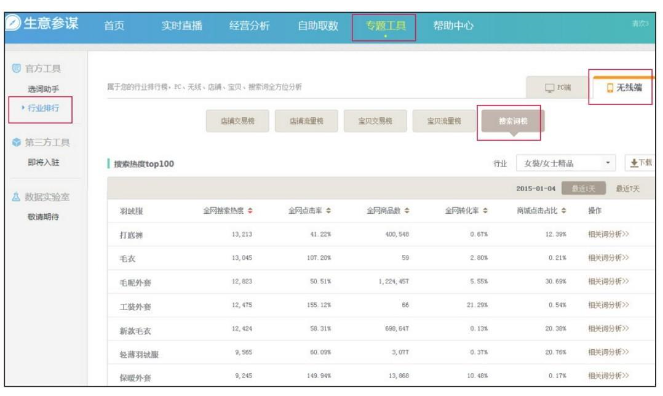Image resolution: width=663 pixels, height=396 pixels.
Task: Open the 经营分析 menu
Action: (249, 26)
